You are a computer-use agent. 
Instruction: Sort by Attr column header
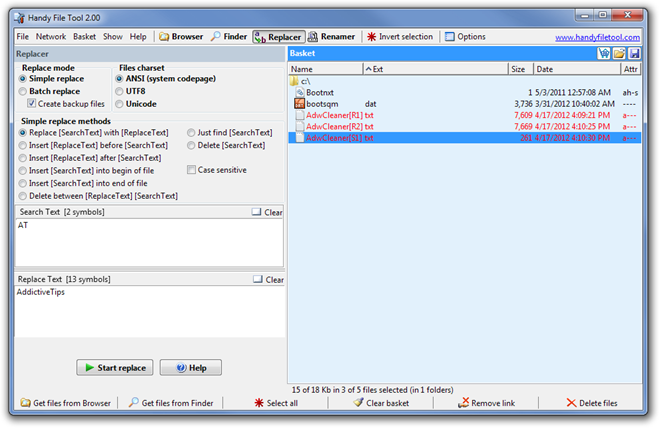tap(631, 69)
